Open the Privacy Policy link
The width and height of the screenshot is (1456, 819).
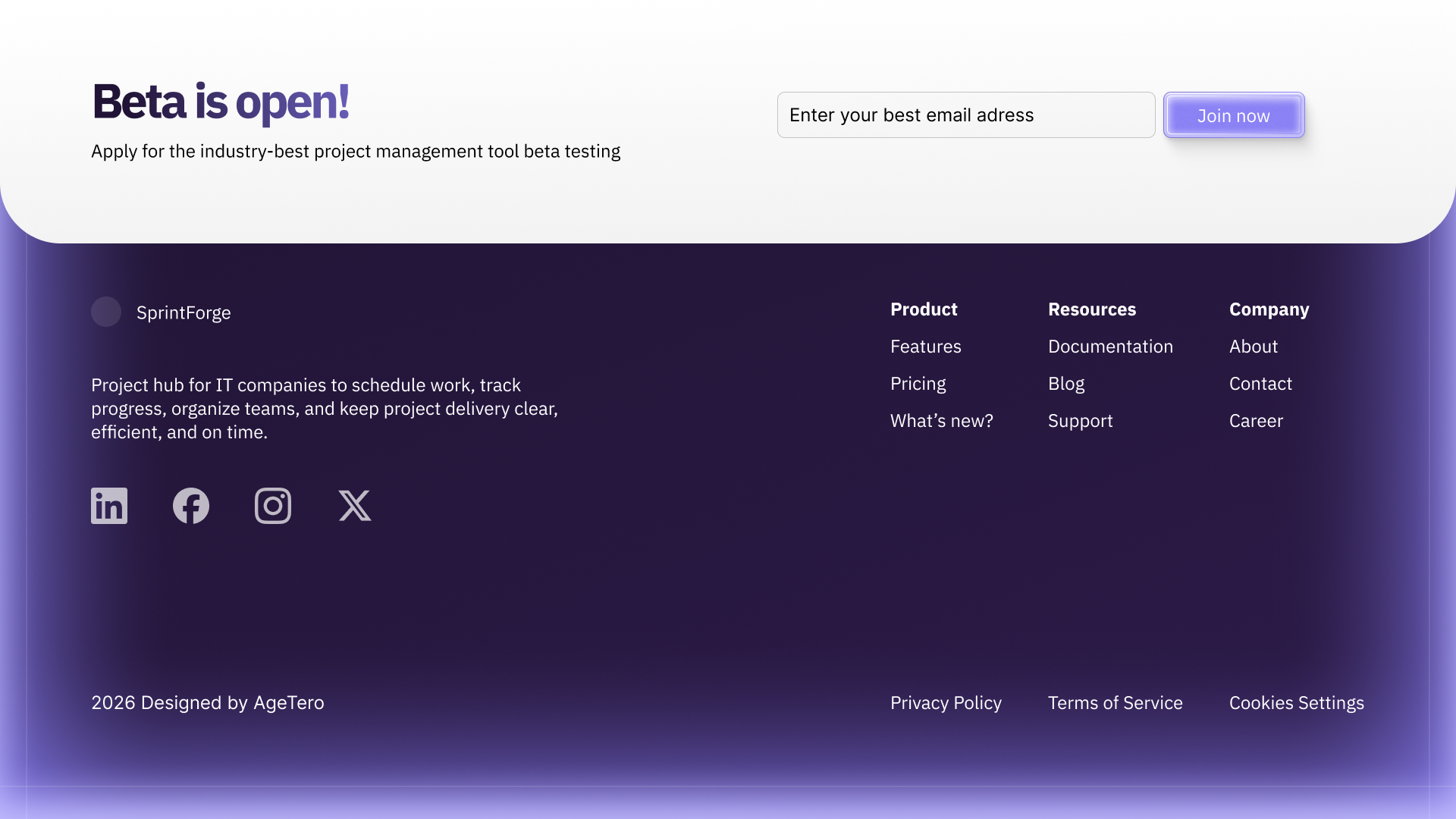coord(946,703)
